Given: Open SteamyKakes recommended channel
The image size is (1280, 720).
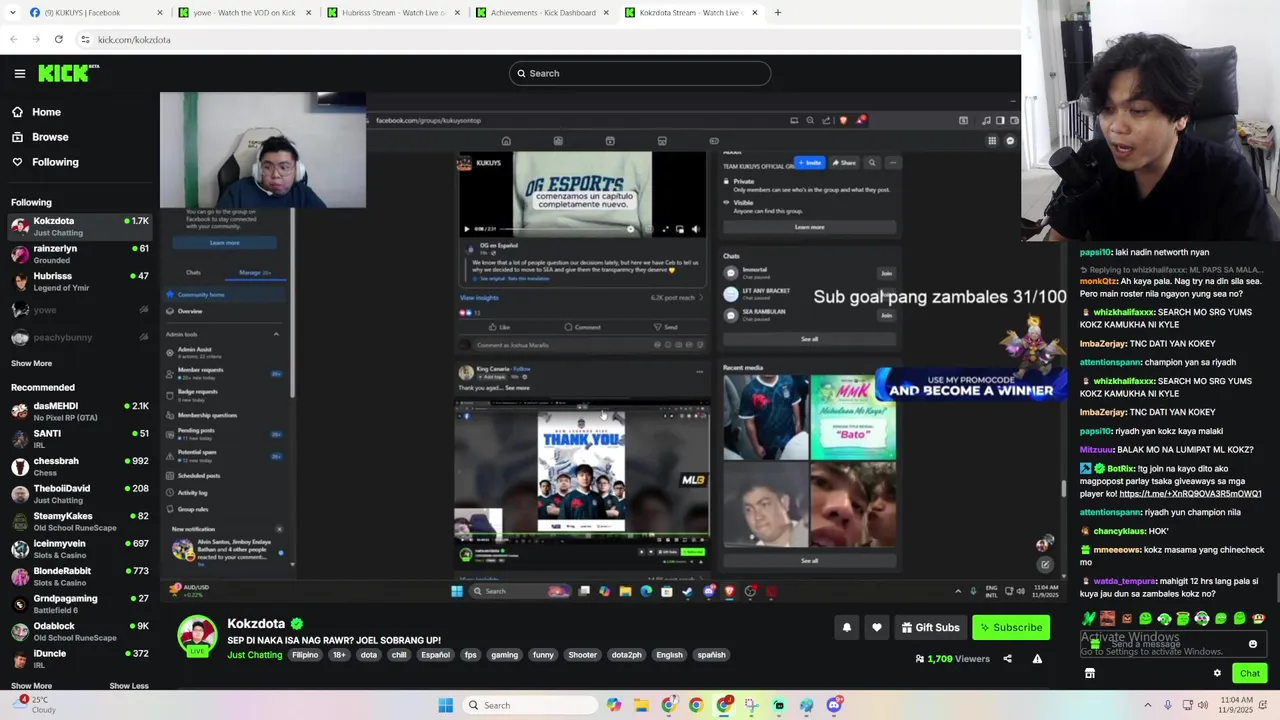Looking at the screenshot, I should tap(80, 521).
